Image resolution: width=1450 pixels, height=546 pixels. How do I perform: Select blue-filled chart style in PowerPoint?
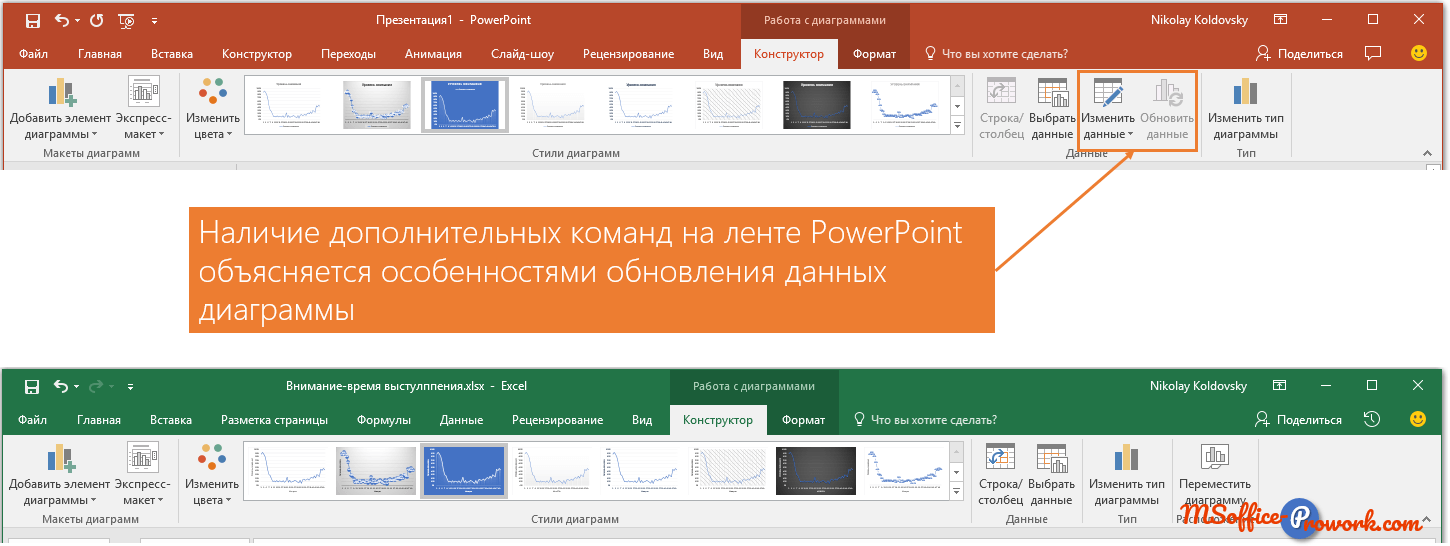pos(464,104)
